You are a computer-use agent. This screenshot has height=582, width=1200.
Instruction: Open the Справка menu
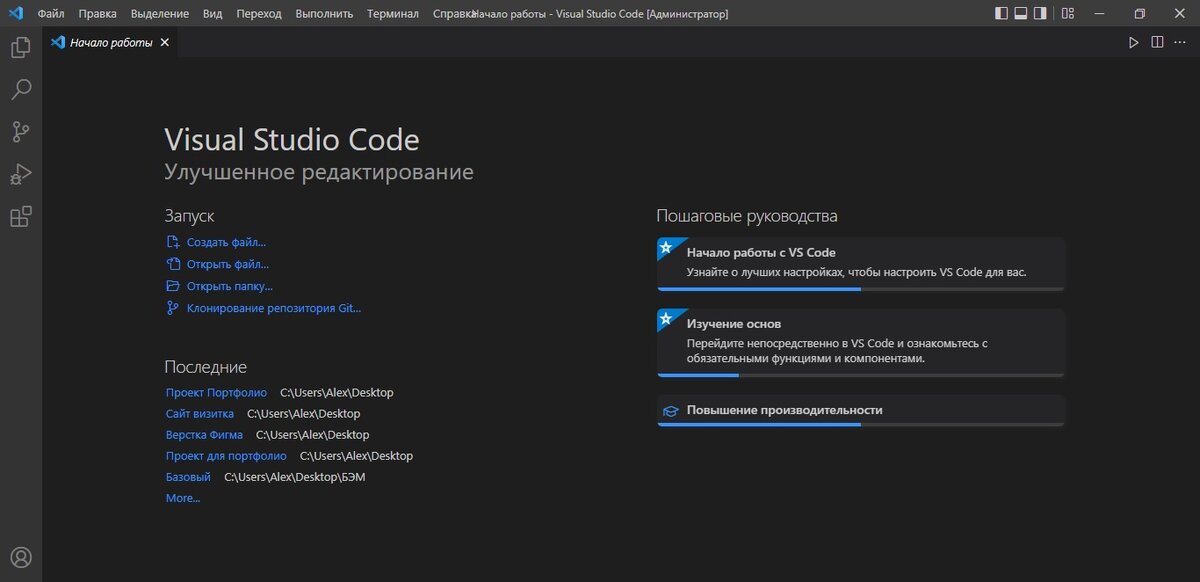[x=452, y=14]
